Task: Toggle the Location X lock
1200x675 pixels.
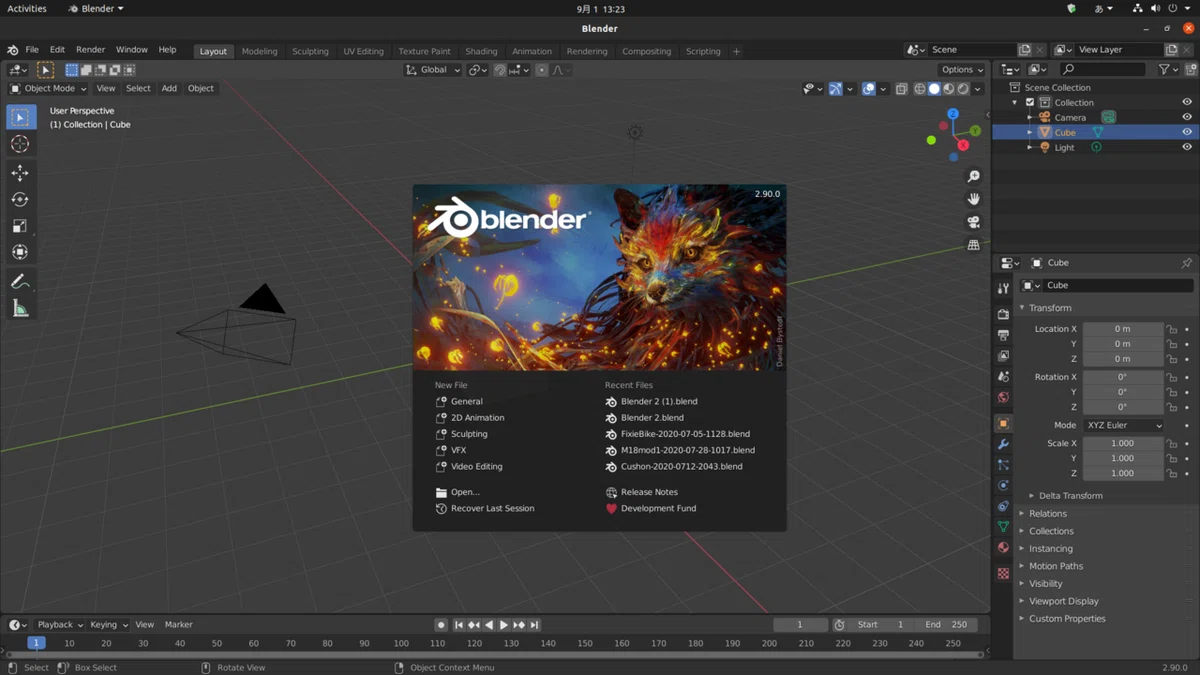Action: point(1171,329)
